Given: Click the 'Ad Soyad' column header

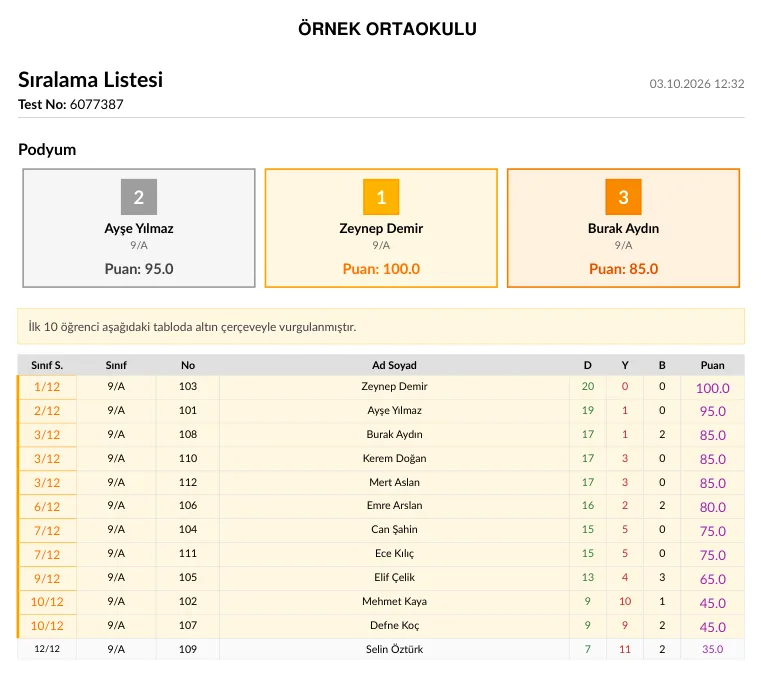Looking at the screenshot, I should coord(394,365).
